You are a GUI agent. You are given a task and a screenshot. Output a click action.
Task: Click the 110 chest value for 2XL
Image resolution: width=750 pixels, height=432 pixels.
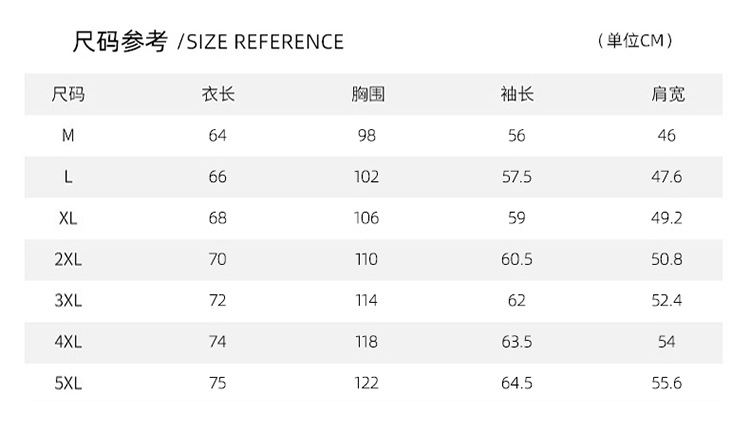point(367,259)
